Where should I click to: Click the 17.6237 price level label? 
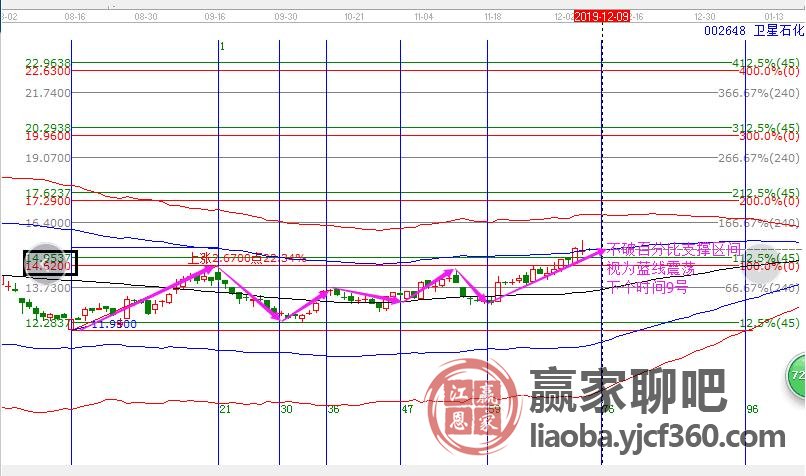48,193
